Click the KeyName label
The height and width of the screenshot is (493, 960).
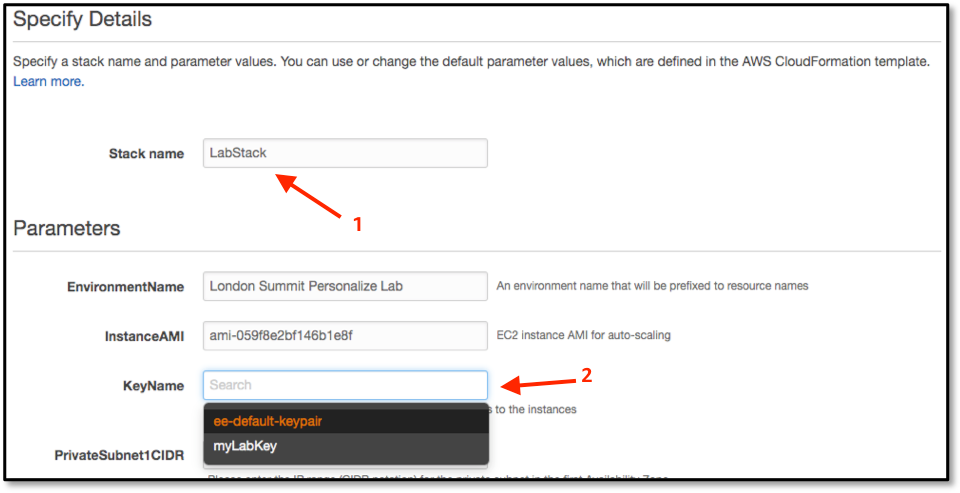[x=153, y=386]
